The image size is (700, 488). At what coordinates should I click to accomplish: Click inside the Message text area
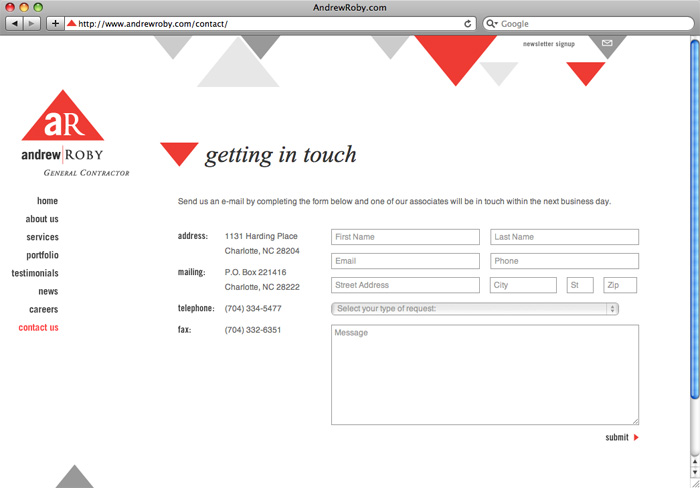(484, 374)
